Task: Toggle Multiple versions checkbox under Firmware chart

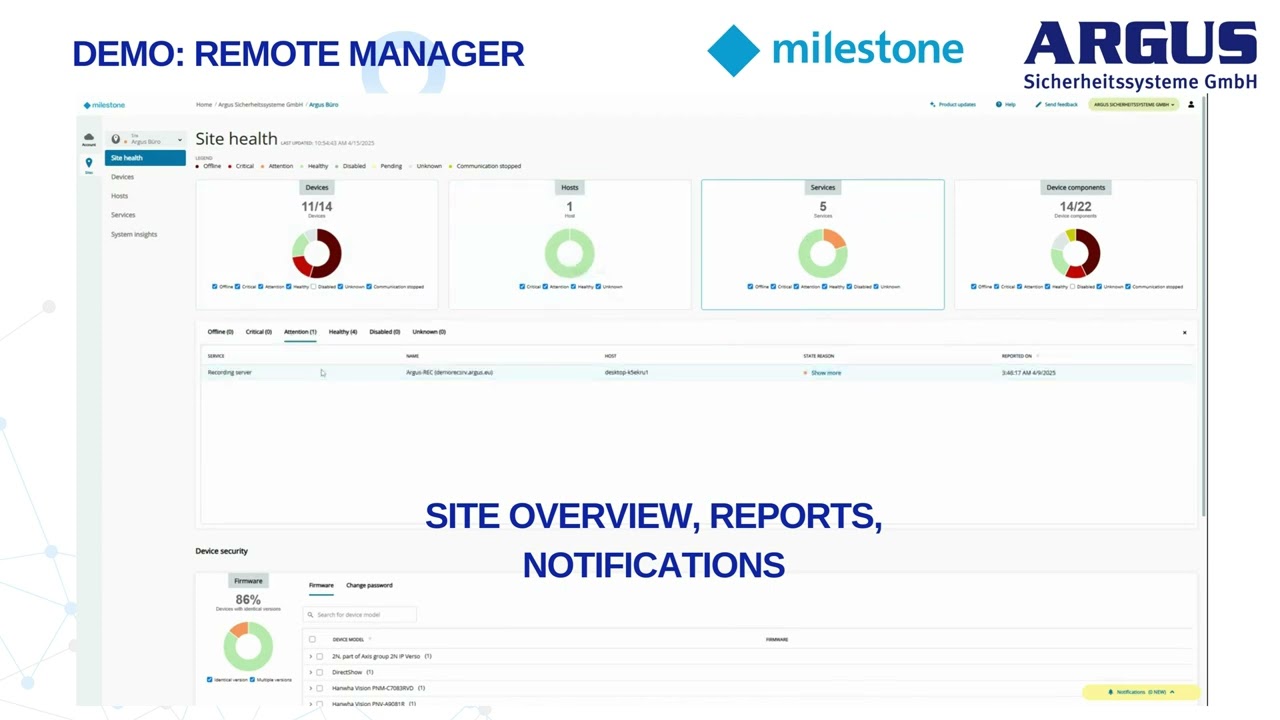Action: pyautogui.click(x=253, y=680)
